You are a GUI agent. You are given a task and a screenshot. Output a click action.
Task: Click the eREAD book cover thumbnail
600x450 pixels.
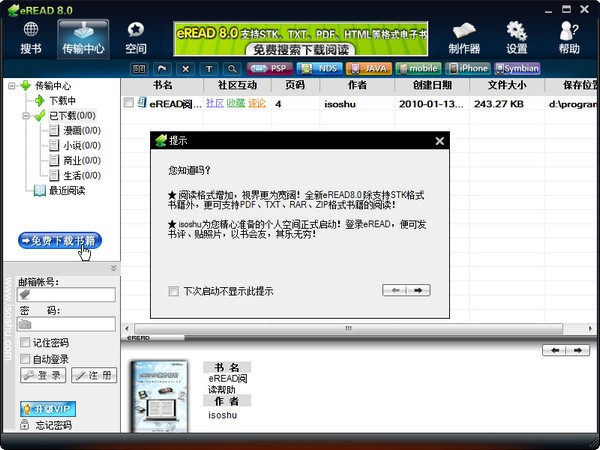pos(159,396)
